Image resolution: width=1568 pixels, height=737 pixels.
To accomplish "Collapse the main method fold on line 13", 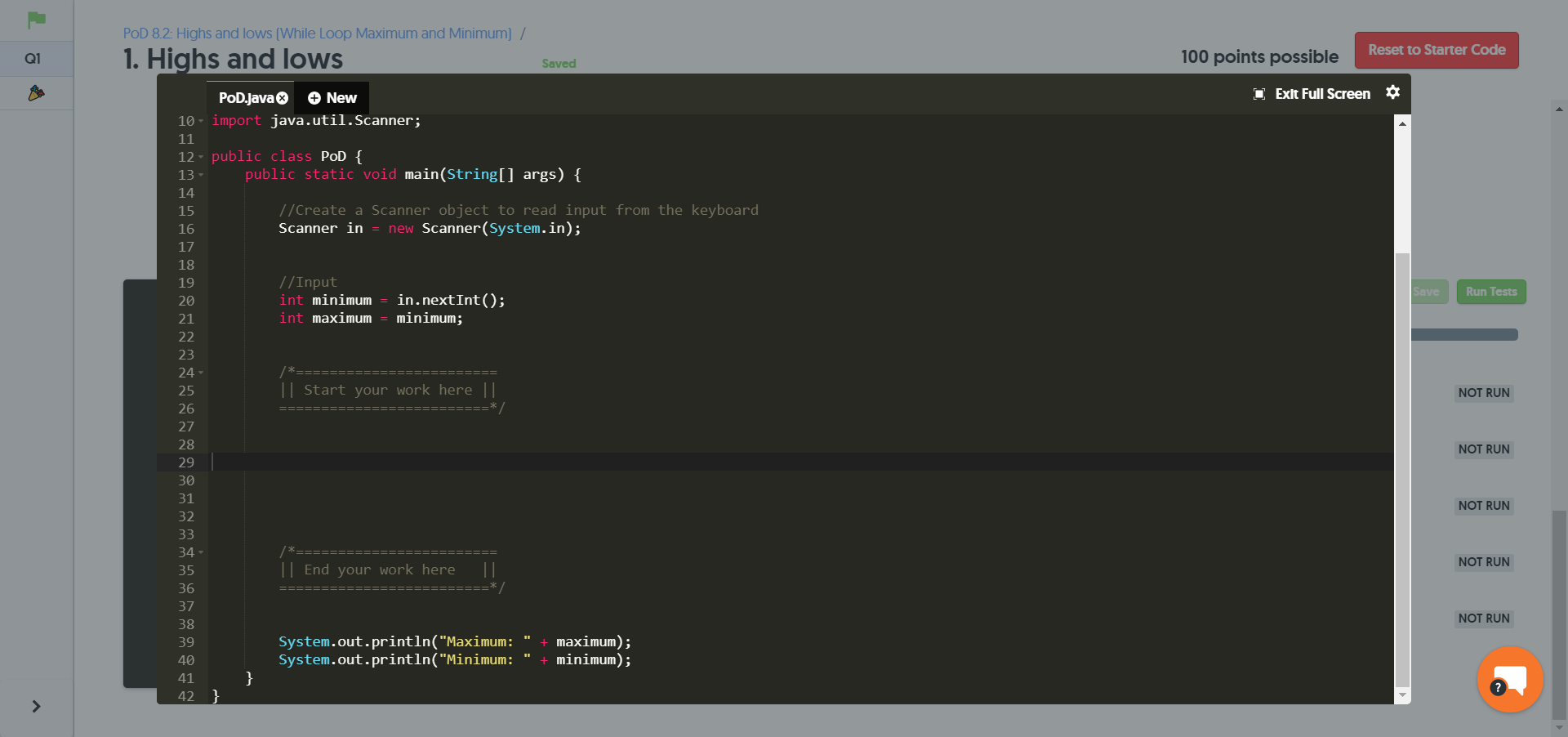I will pyautogui.click(x=200, y=175).
